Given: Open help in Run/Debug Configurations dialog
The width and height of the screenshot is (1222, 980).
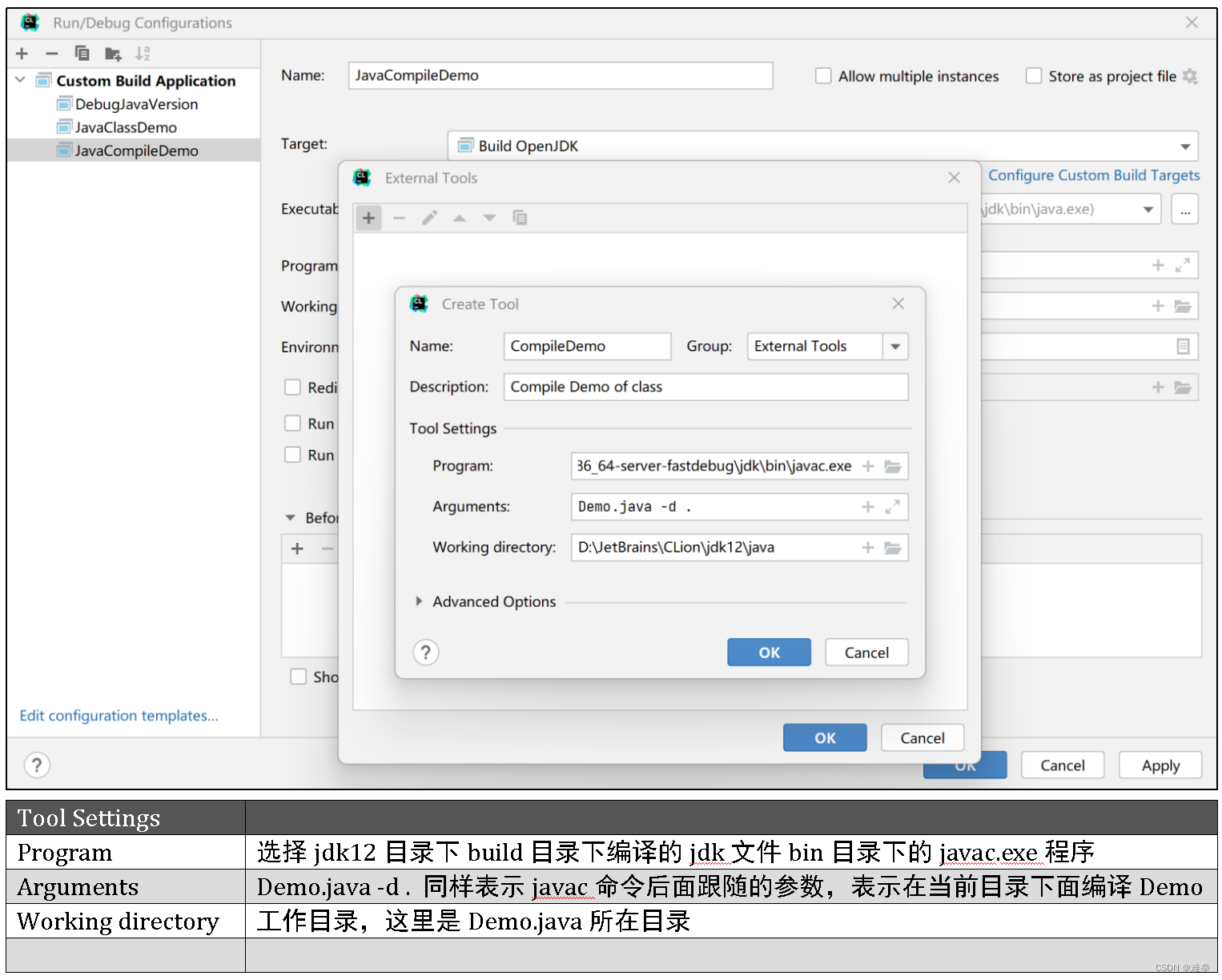Looking at the screenshot, I should pyautogui.click(x=37, y=765).
